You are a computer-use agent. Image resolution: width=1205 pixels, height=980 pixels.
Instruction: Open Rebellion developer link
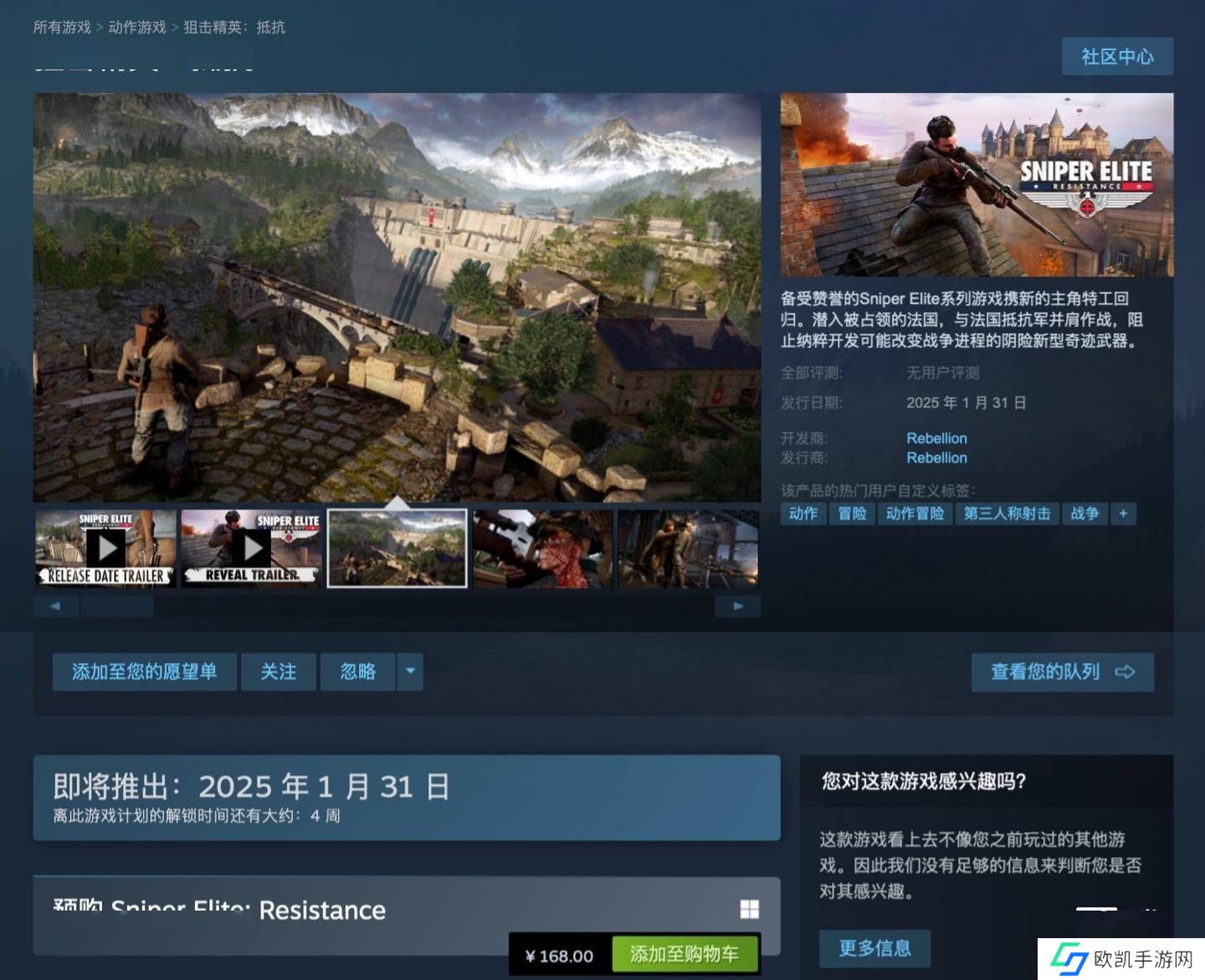point(936,438)
